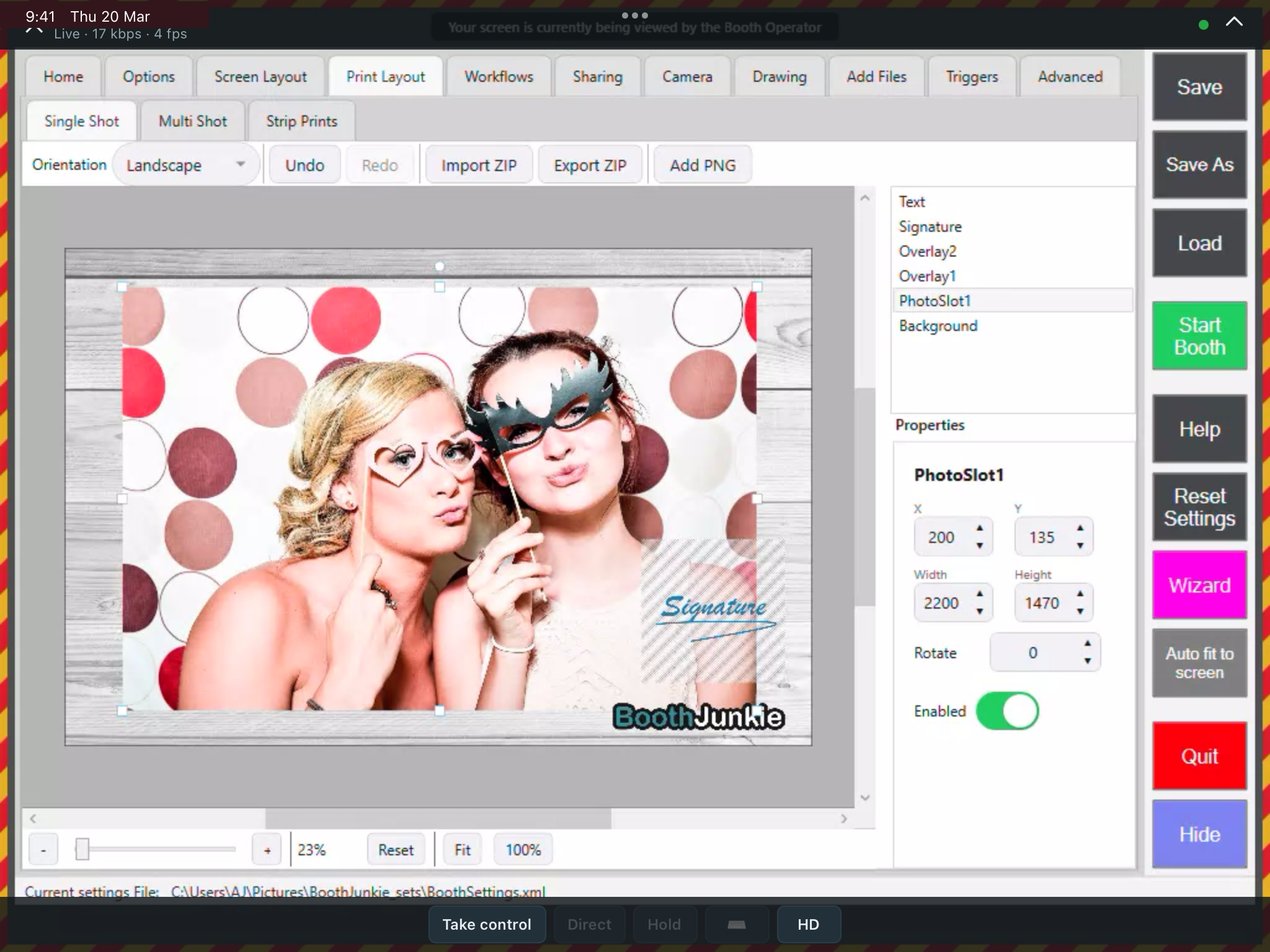Open the Strip Prints sub-tab
This screenshot has height=952, width=1270.
[301, 121]
